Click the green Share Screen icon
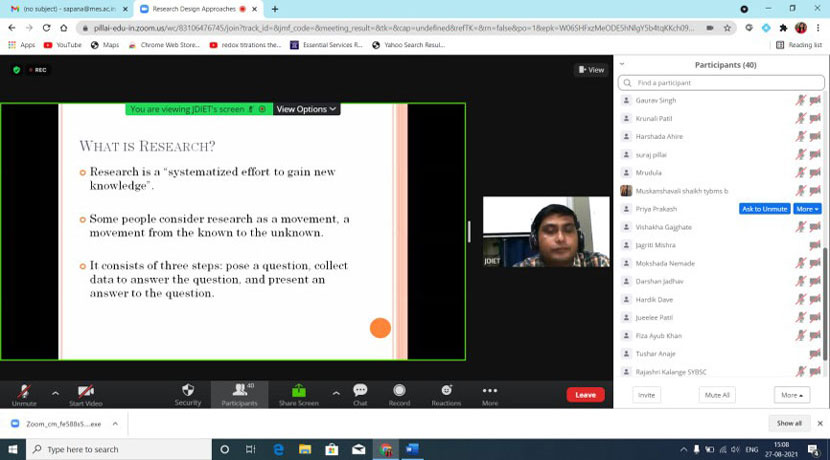 (x=298, y=391)
